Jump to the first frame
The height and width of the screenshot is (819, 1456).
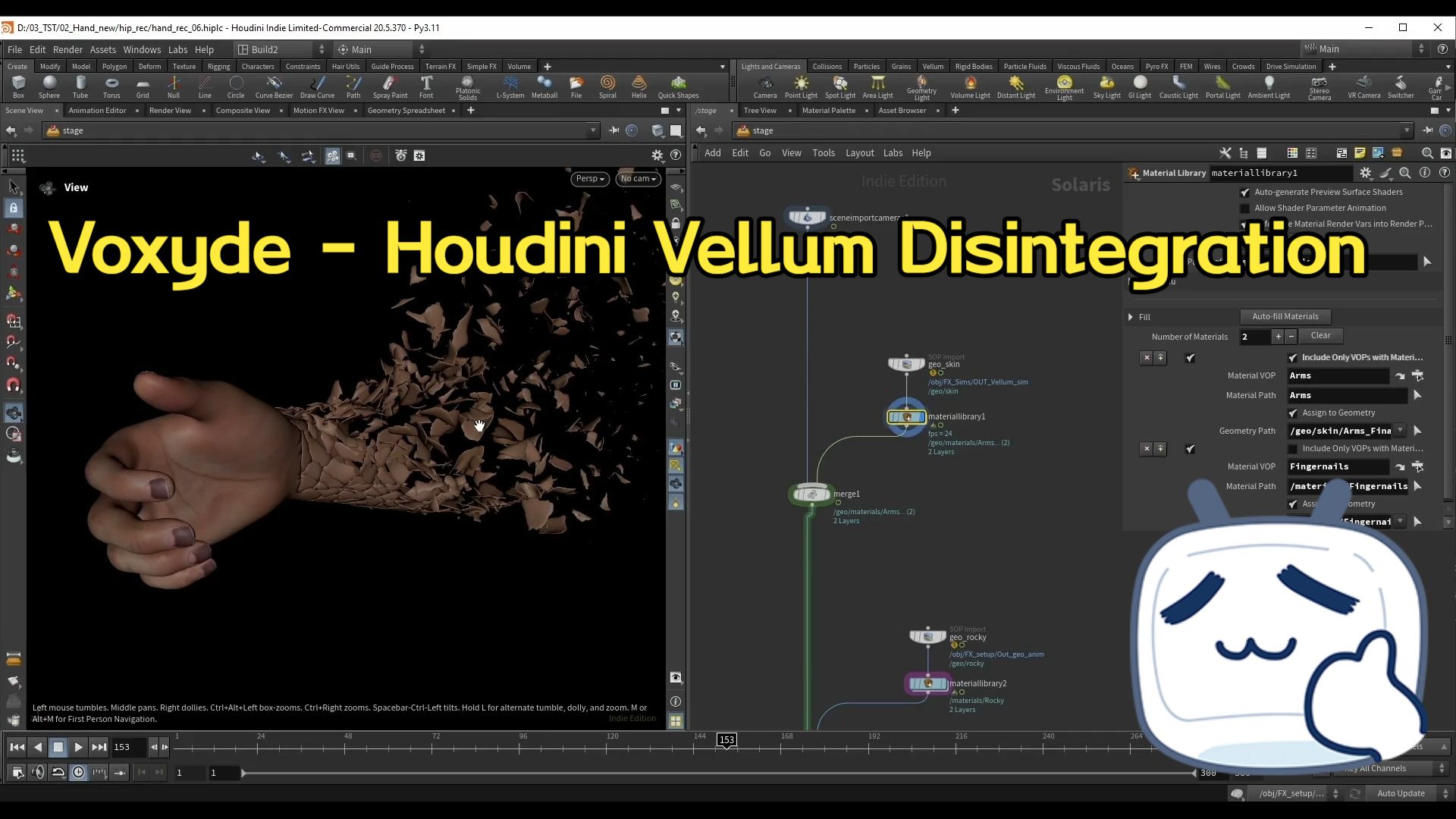click(17, 748)
